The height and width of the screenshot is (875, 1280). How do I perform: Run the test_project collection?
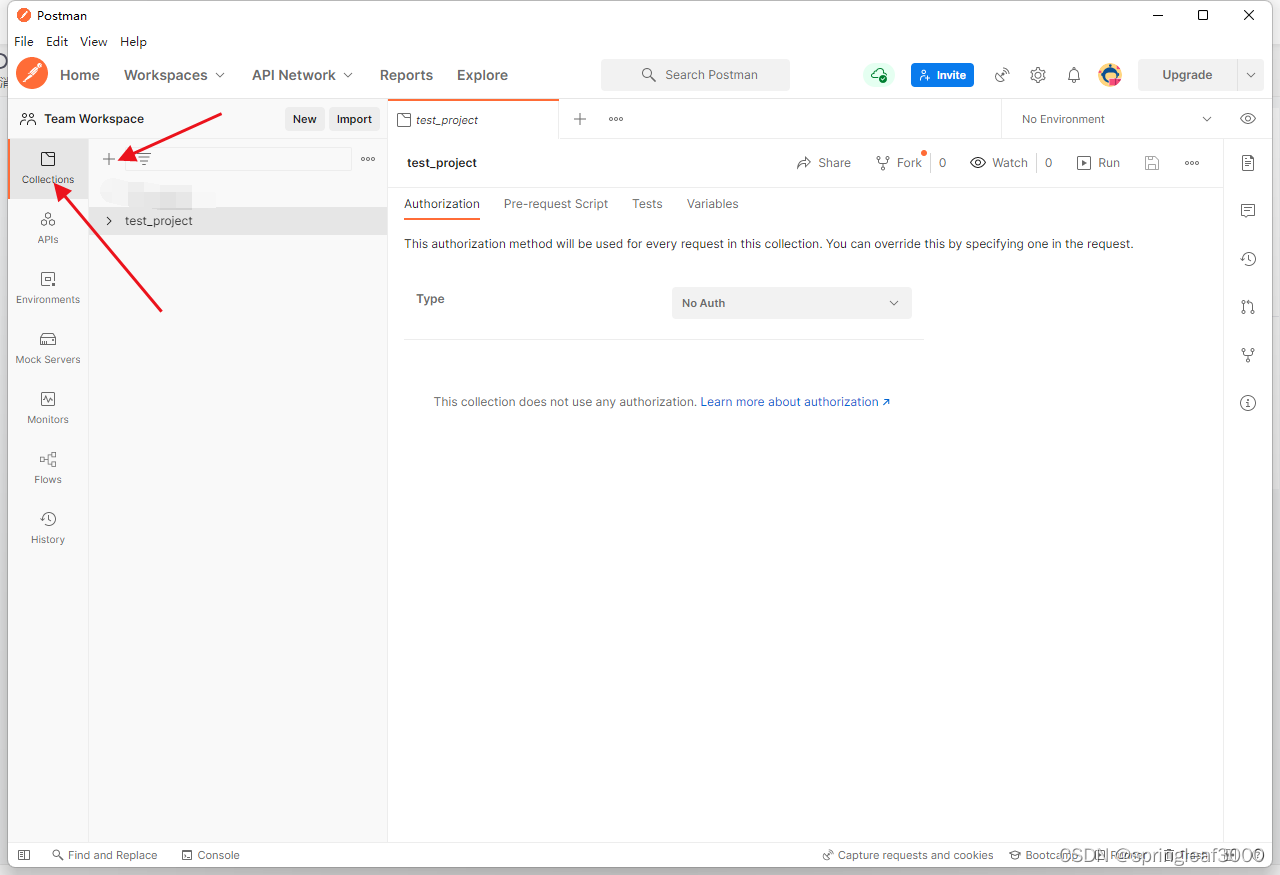[x=1098, y=163]
